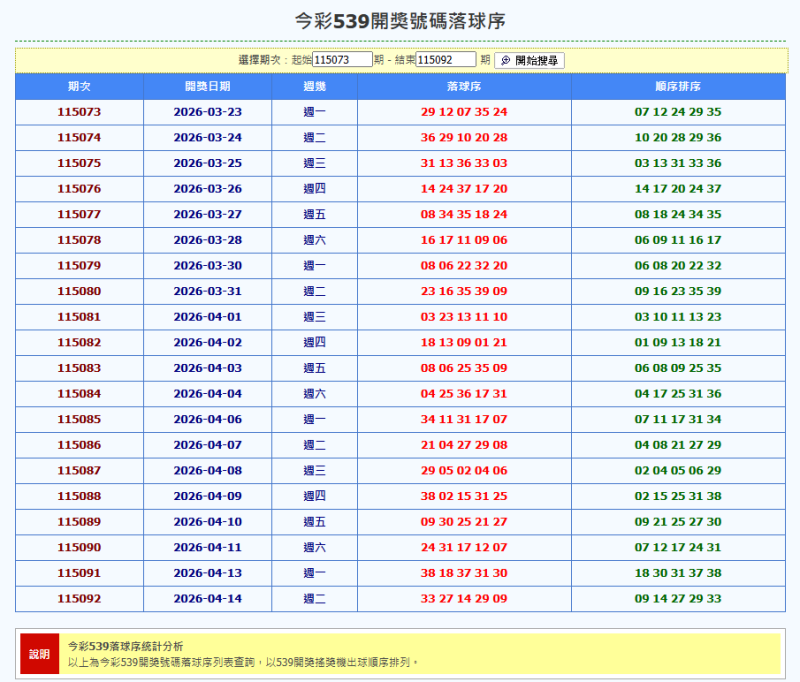800x682 pixels.
Task: Select period number 115073
Action: pos(79,112)
